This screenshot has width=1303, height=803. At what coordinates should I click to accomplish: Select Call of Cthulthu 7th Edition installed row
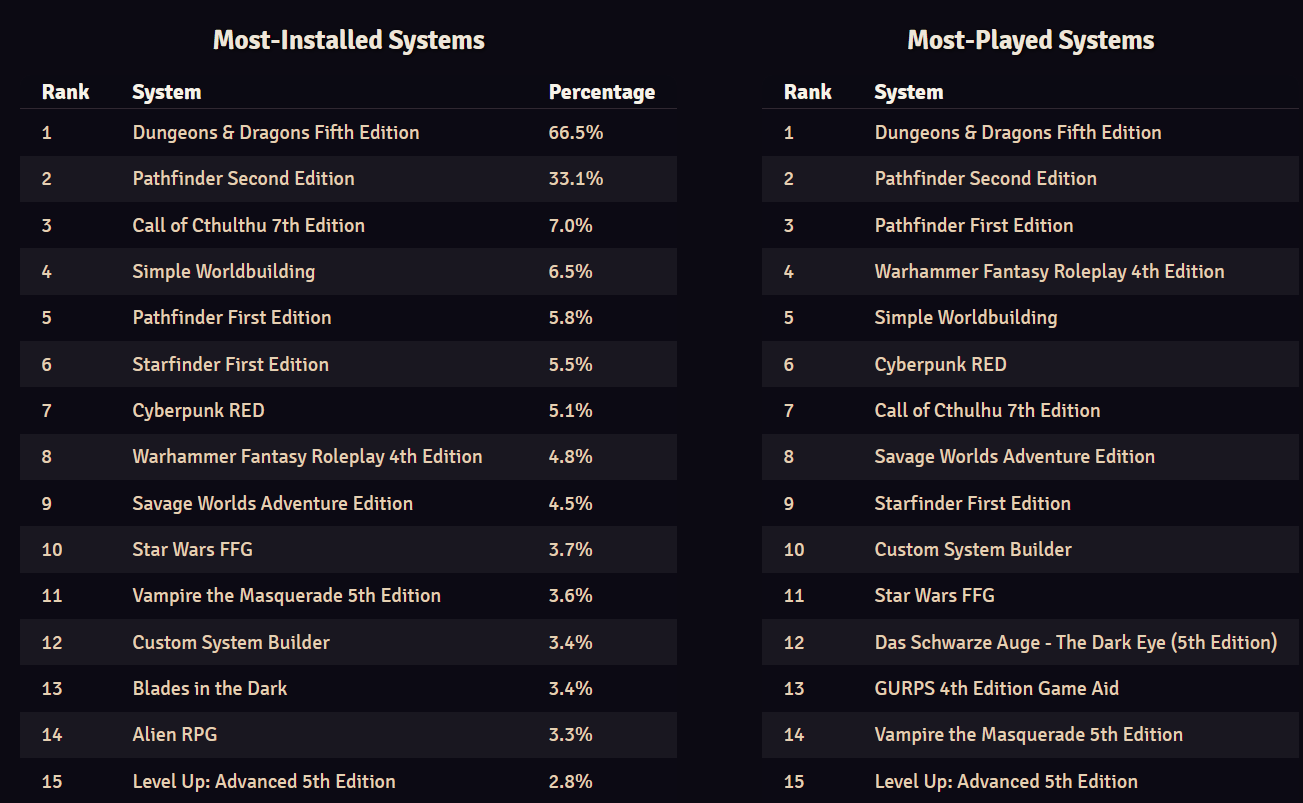click(x=248, y=225)
